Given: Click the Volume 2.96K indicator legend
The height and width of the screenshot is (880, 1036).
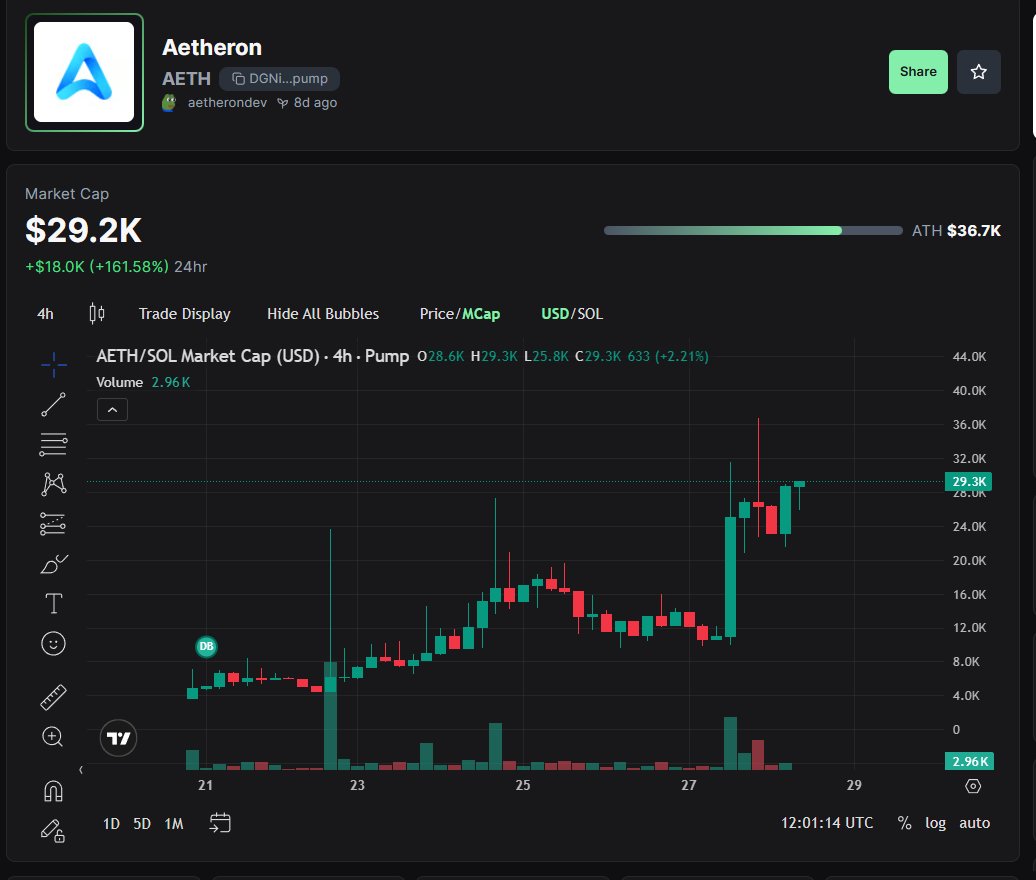Looking at the screenshot, I should click(143, 383).
